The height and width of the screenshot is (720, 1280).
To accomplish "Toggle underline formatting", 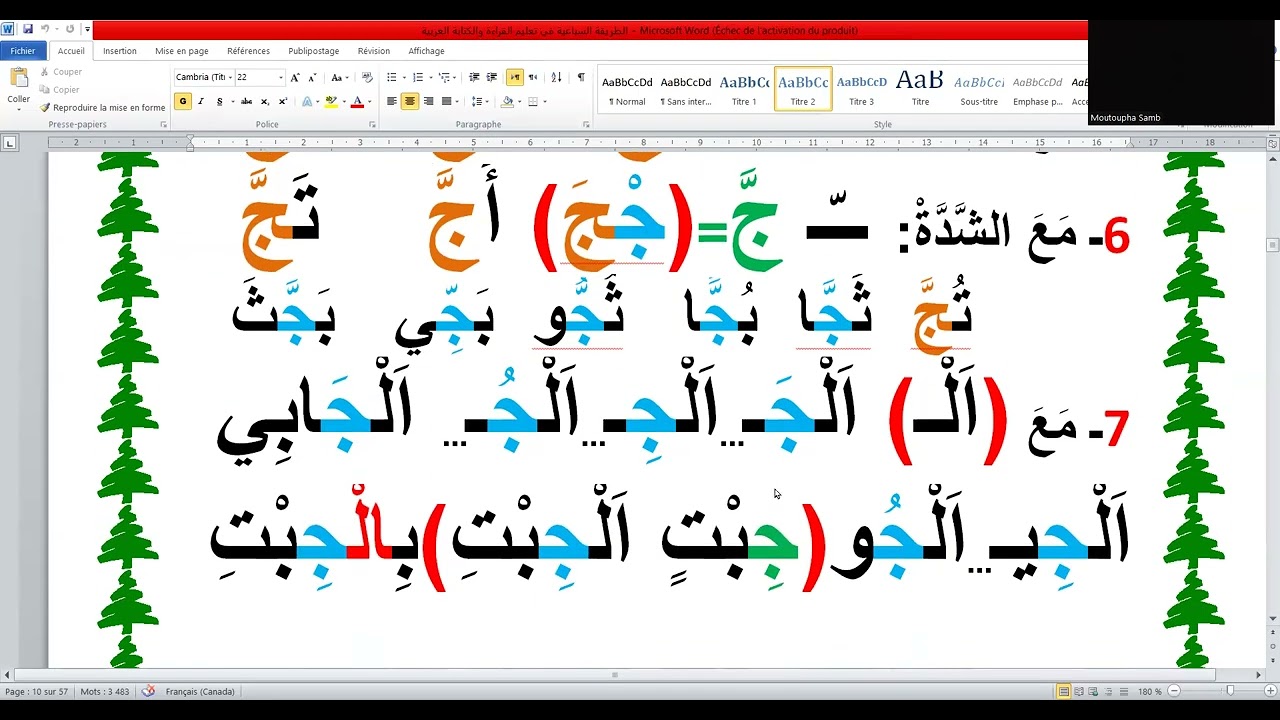I will click(218, 101).
